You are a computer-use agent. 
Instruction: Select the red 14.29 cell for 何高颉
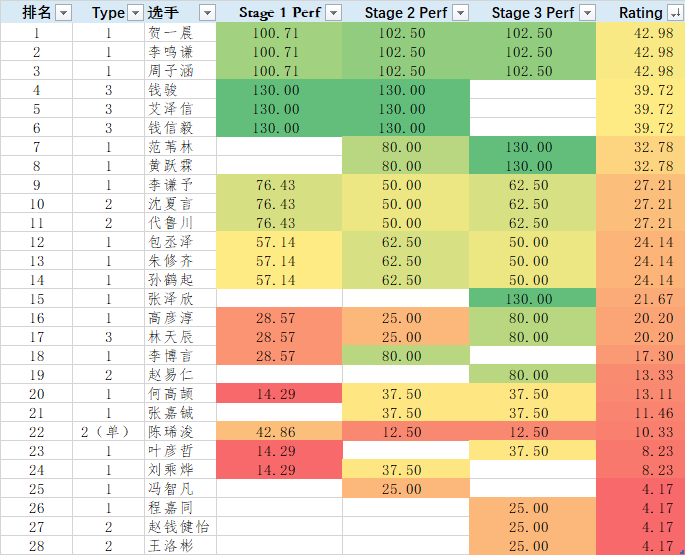[279, 393]
